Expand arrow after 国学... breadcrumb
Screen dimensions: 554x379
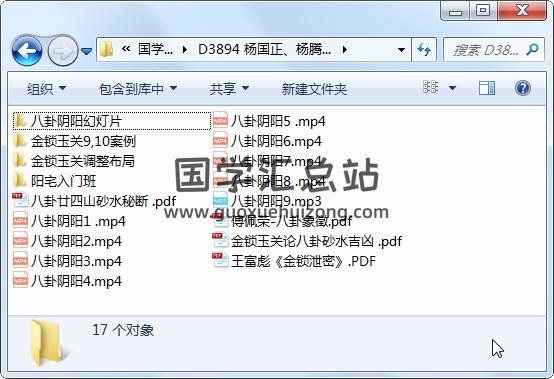pyautogui.click(x=184, y=49)
